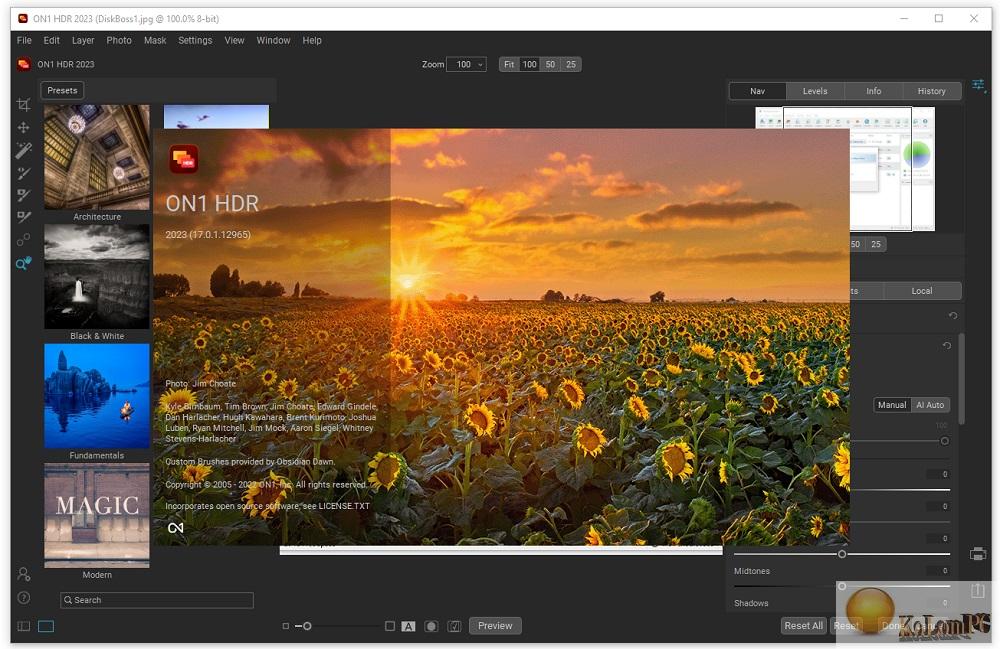1000x649 pixels.
Task: Reset the upper pane with undo arrow
Action: point(953,316)
